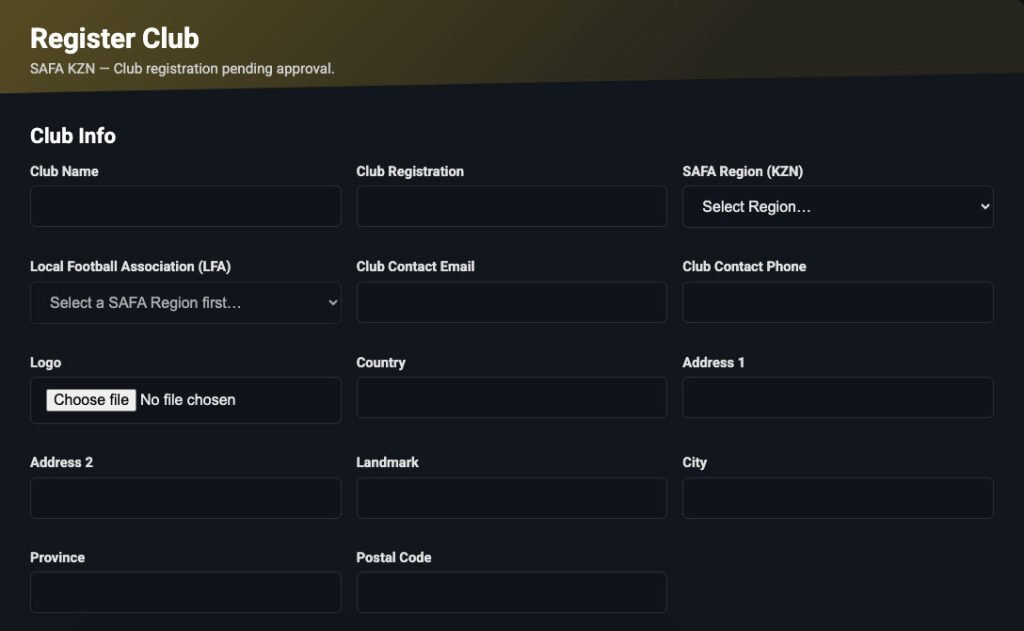
Task: Click the 'No file chosen' text
Action: click(x=188, y=400)
